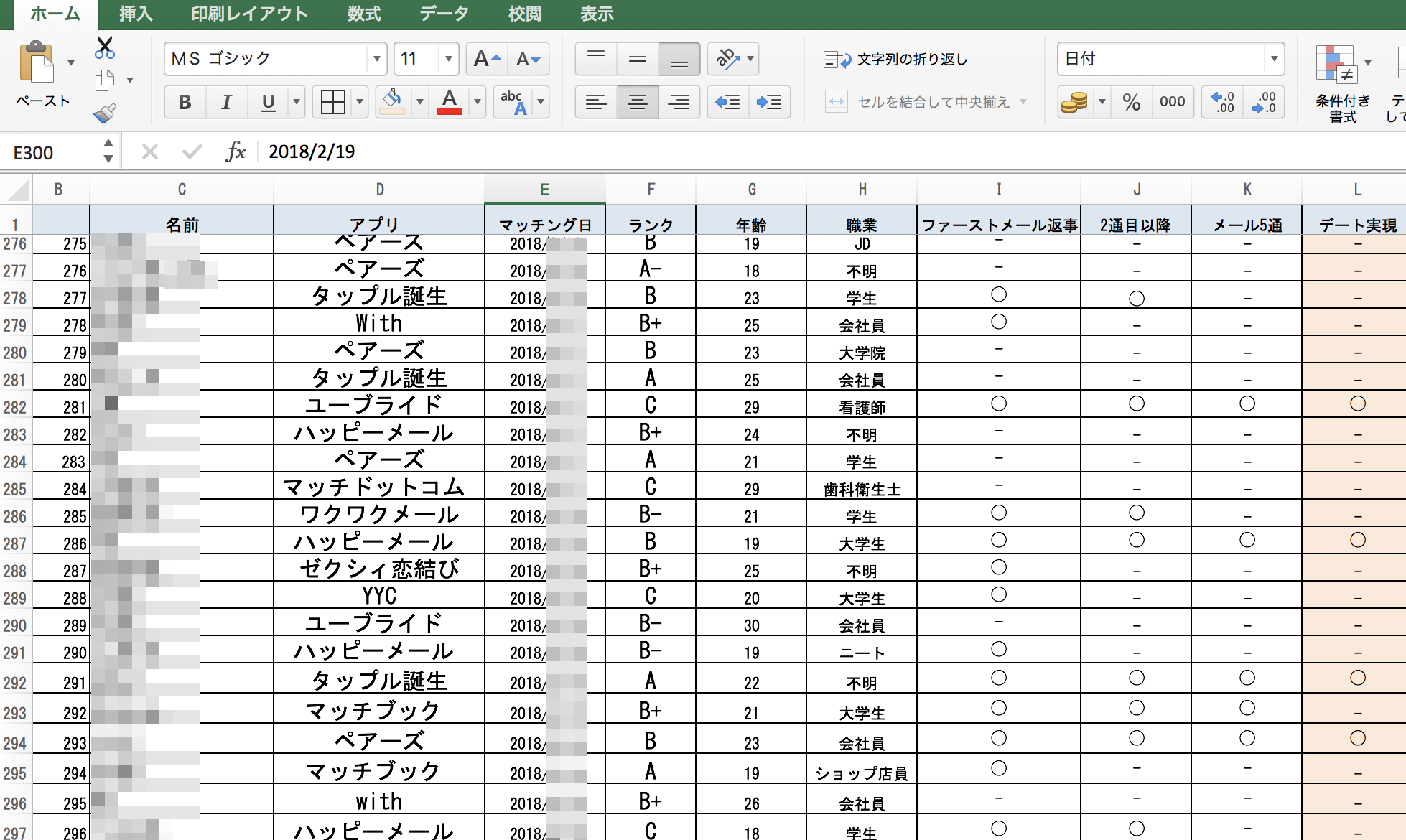1406x840 pixels.
Task: Click the currency coins icon
Action: point(1075,102)
